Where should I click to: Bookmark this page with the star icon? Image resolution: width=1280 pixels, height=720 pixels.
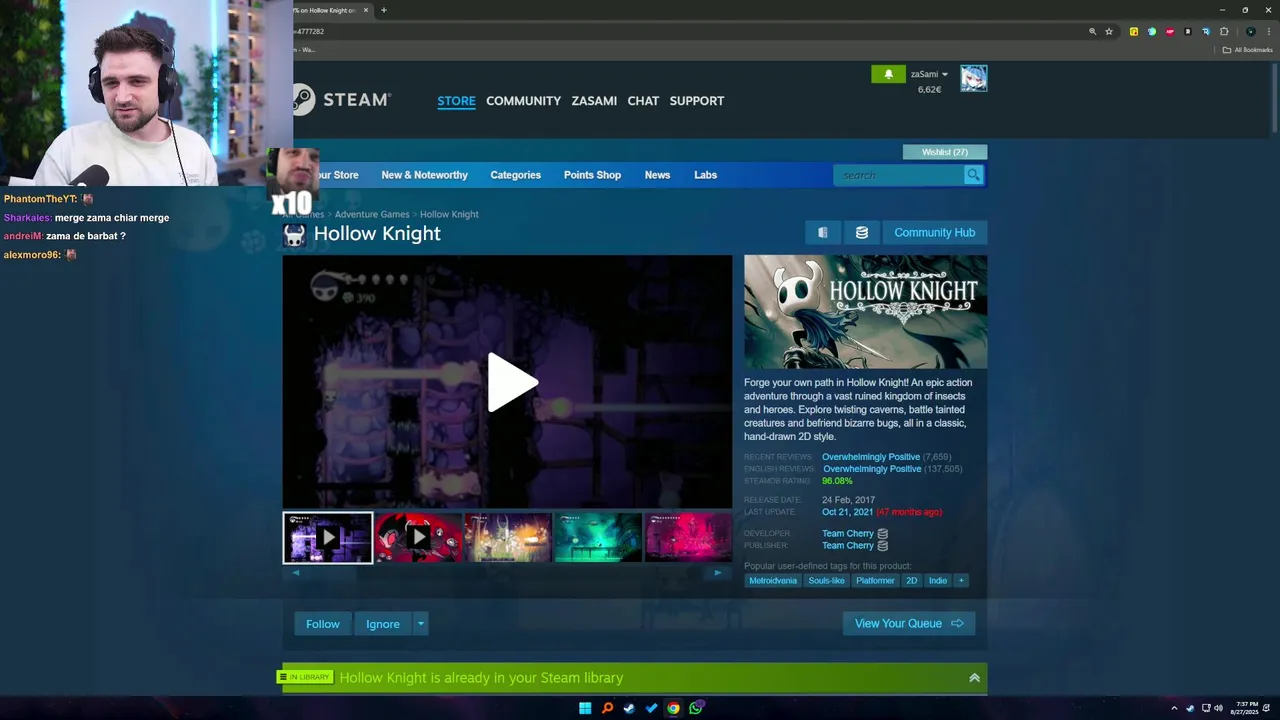(x=1109, y=32)
